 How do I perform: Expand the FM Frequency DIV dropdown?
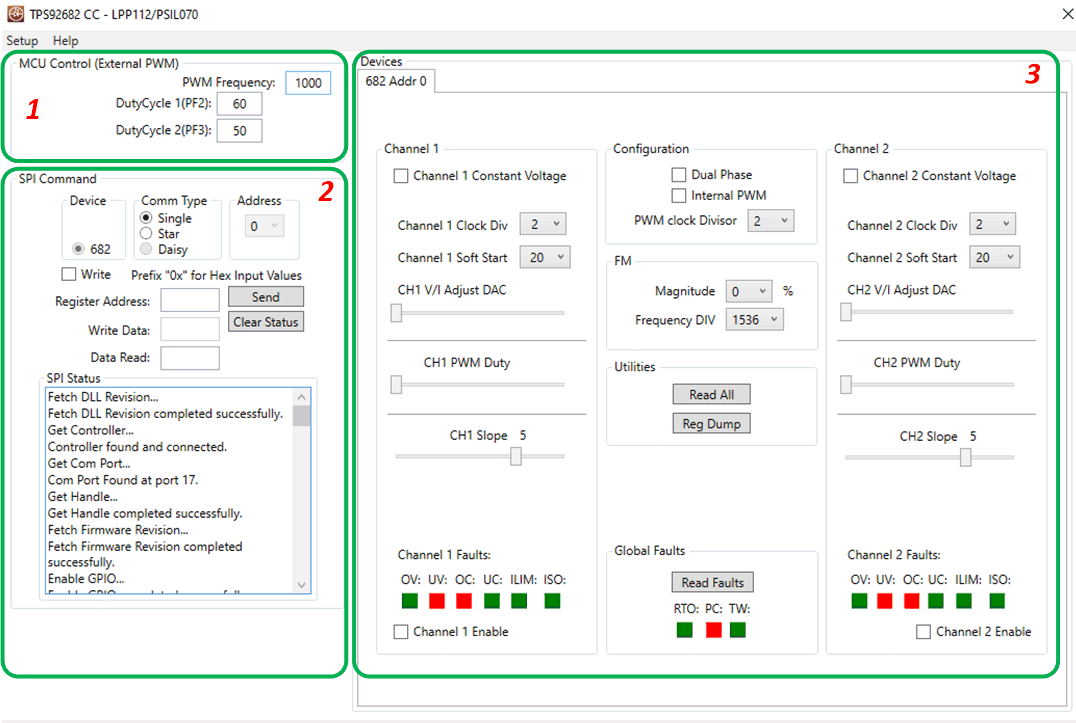pyautogui.click(x=755, y=320)
